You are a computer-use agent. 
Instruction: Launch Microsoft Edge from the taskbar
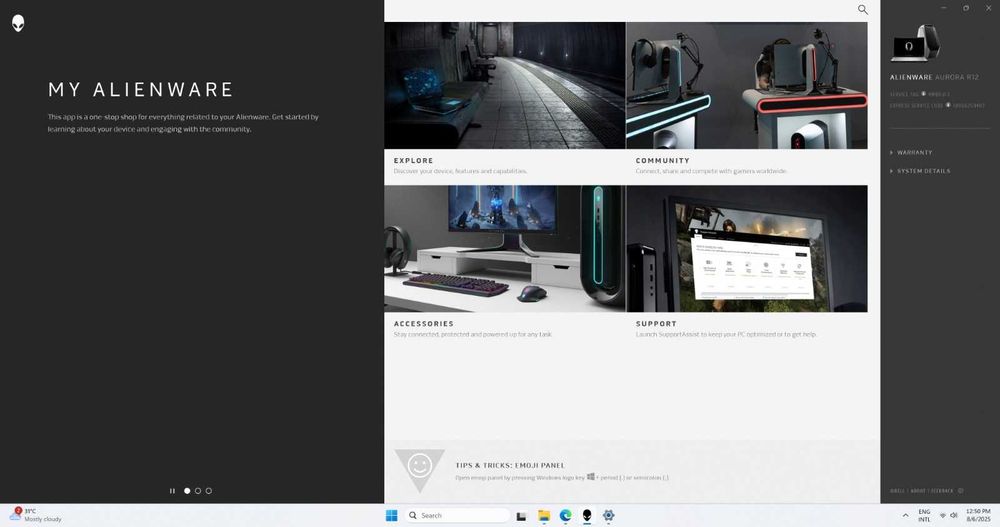565,516
